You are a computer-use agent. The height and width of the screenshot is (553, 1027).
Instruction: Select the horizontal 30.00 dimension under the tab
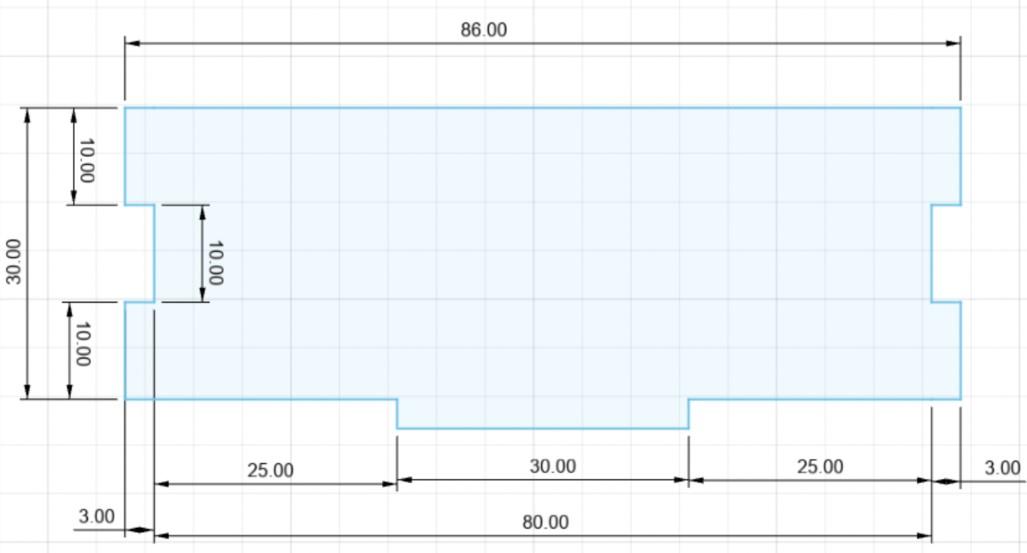pos(552,467)
